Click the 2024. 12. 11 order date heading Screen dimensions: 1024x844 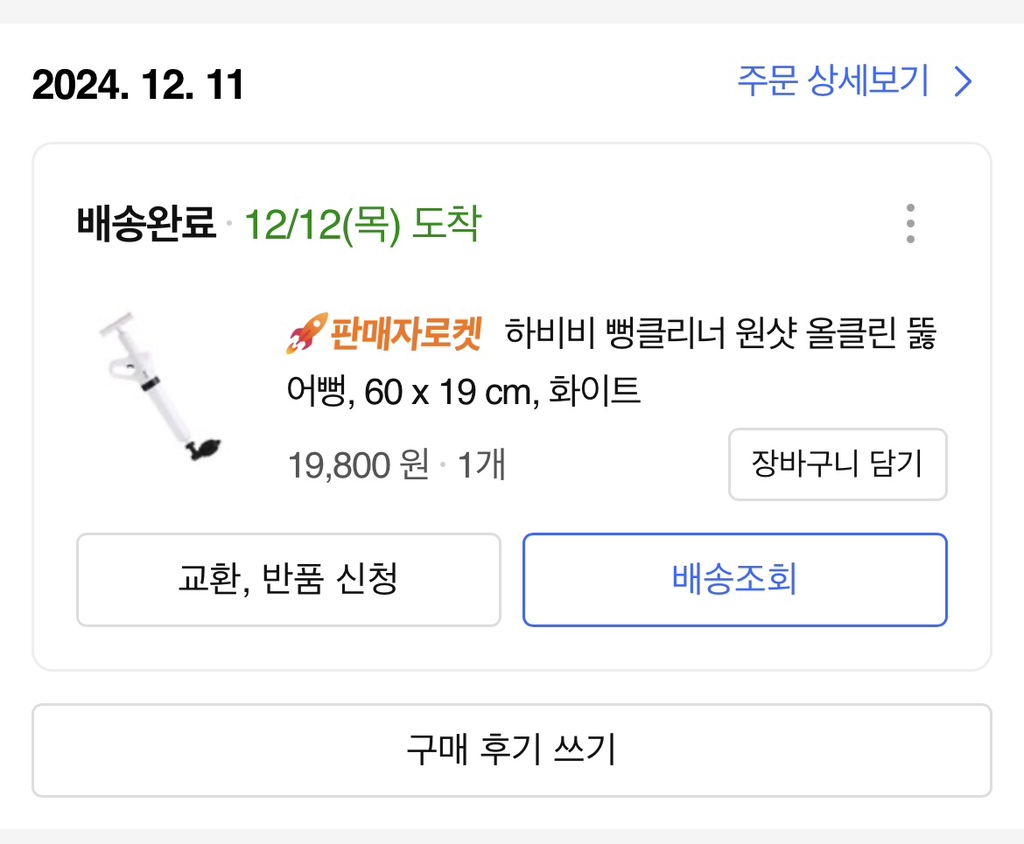coord(138,85)
